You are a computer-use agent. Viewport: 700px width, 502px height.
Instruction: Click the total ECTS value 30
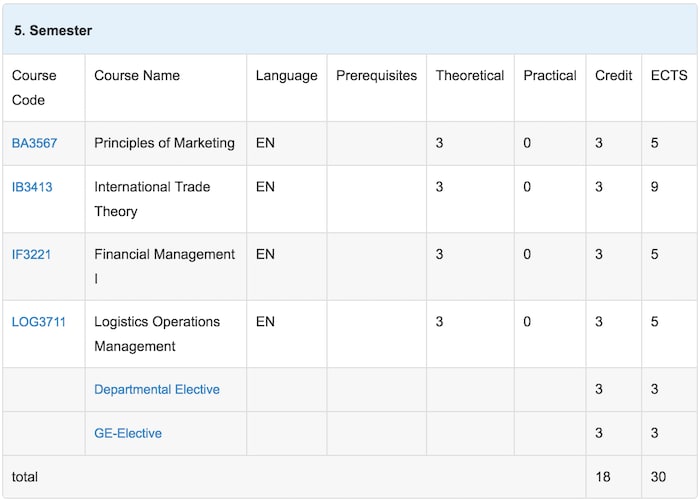659,477
